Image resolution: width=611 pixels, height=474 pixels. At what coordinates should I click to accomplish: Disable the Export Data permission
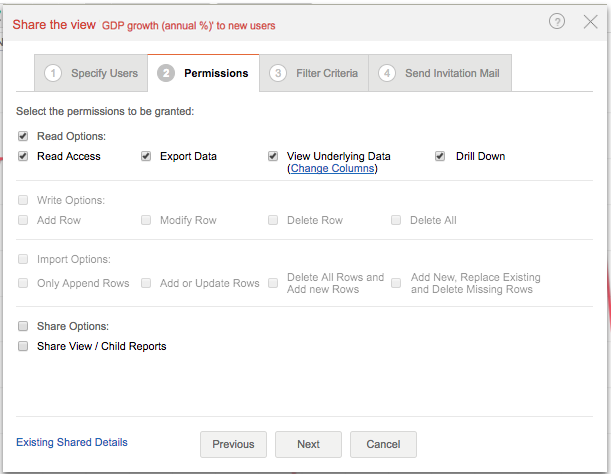point(146,156)
